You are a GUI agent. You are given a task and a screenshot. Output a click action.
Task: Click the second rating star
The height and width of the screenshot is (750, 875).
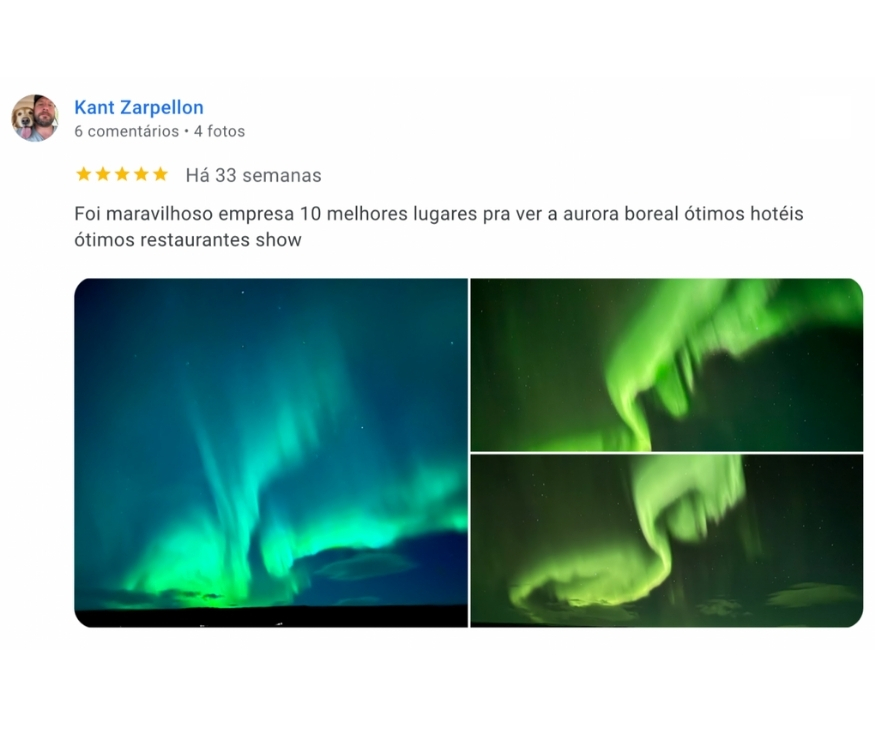(x=103, y=174)
